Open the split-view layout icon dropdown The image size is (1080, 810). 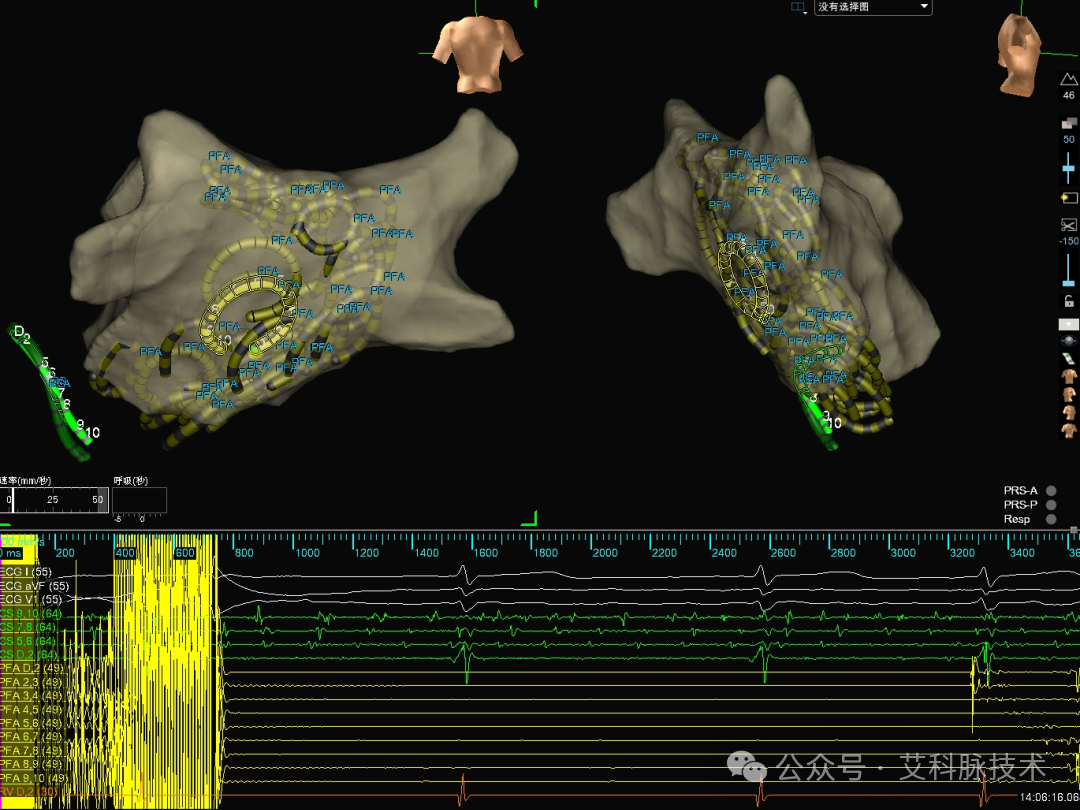click(x=798, y=7)
